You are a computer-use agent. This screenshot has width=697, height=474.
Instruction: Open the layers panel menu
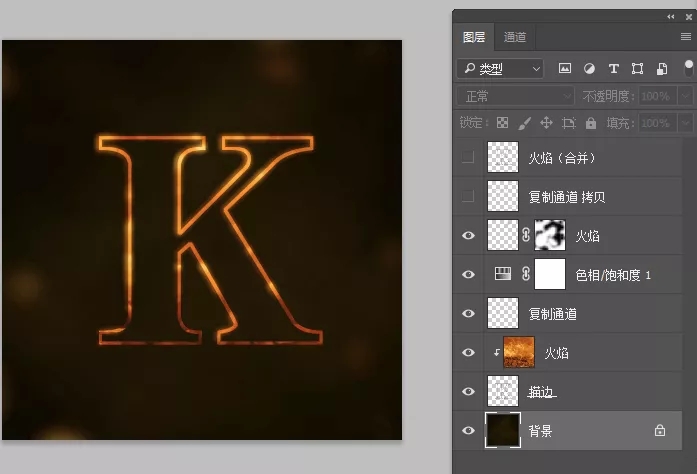click(686, 36)
